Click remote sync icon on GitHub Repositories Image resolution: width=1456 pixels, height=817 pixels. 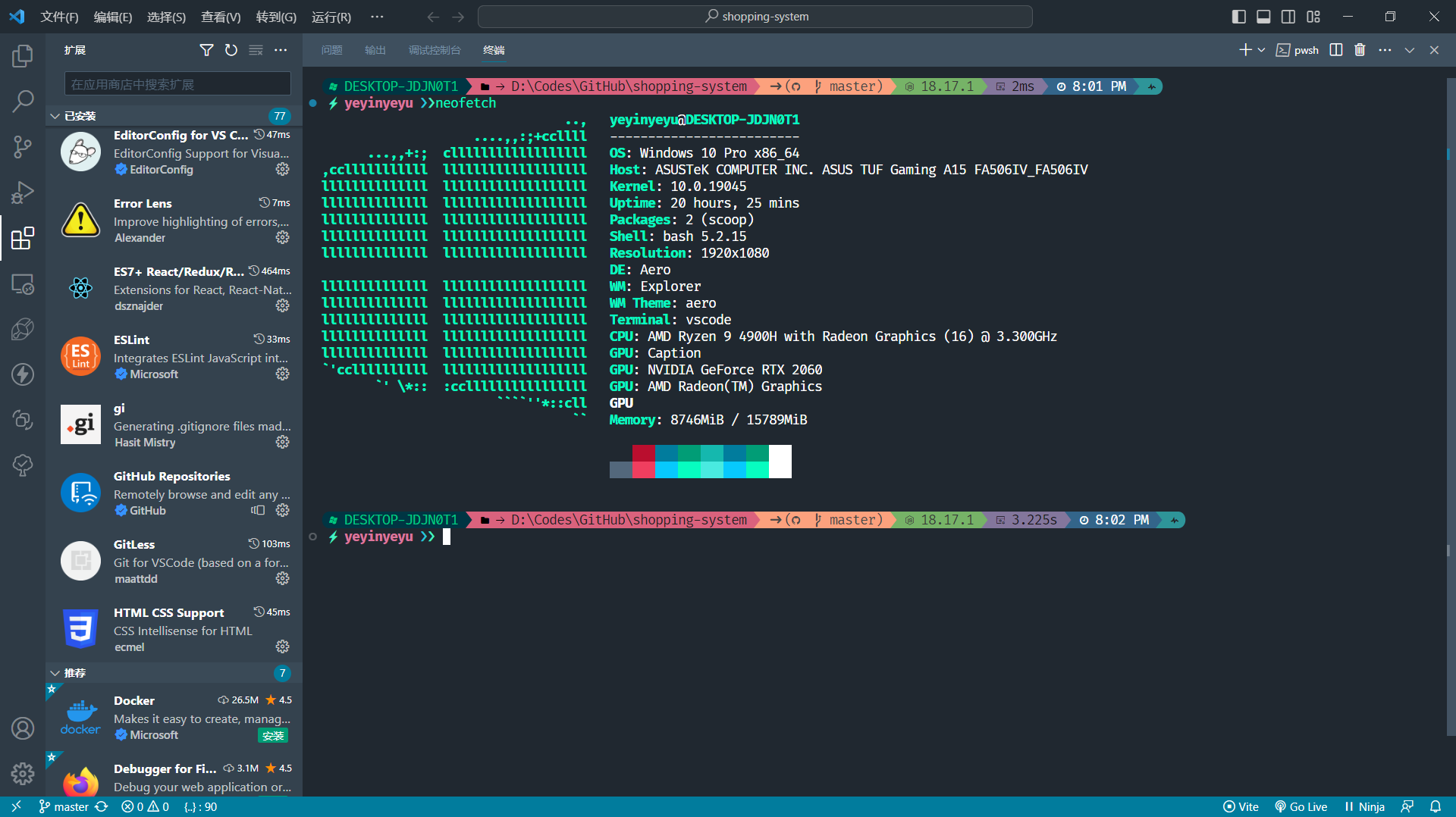click(258, 510)
